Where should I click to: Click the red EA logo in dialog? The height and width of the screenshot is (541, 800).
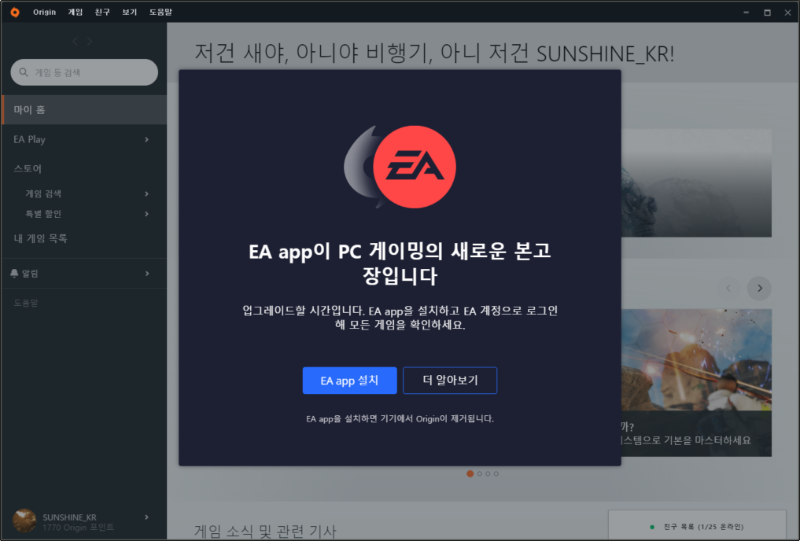[414, 167]
